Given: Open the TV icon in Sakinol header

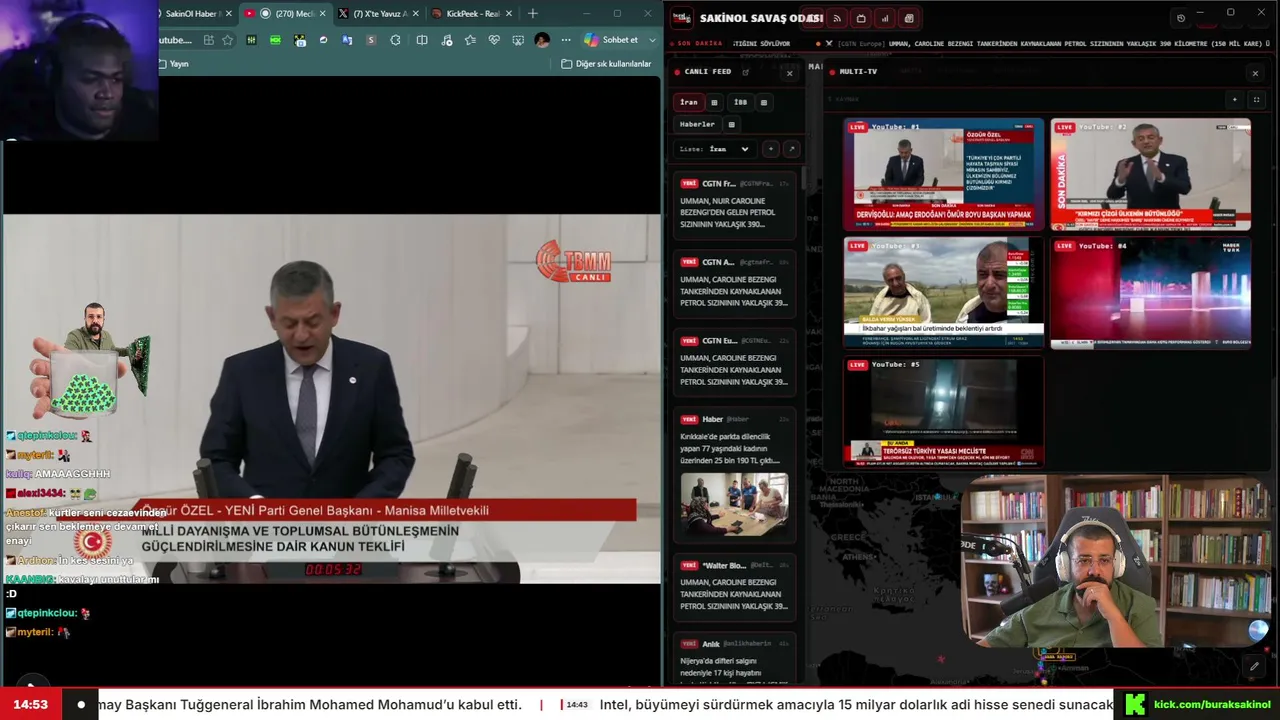Looking at the screenshot, I should [x=861, y=18].
